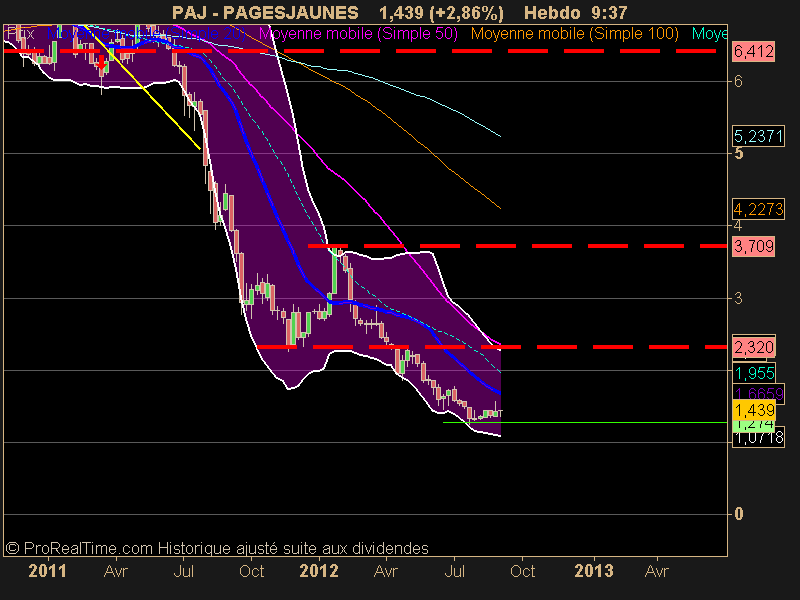The image size is (800, 600).
Task: Select the green horizontal support line
Action: (x=585, y=422)
